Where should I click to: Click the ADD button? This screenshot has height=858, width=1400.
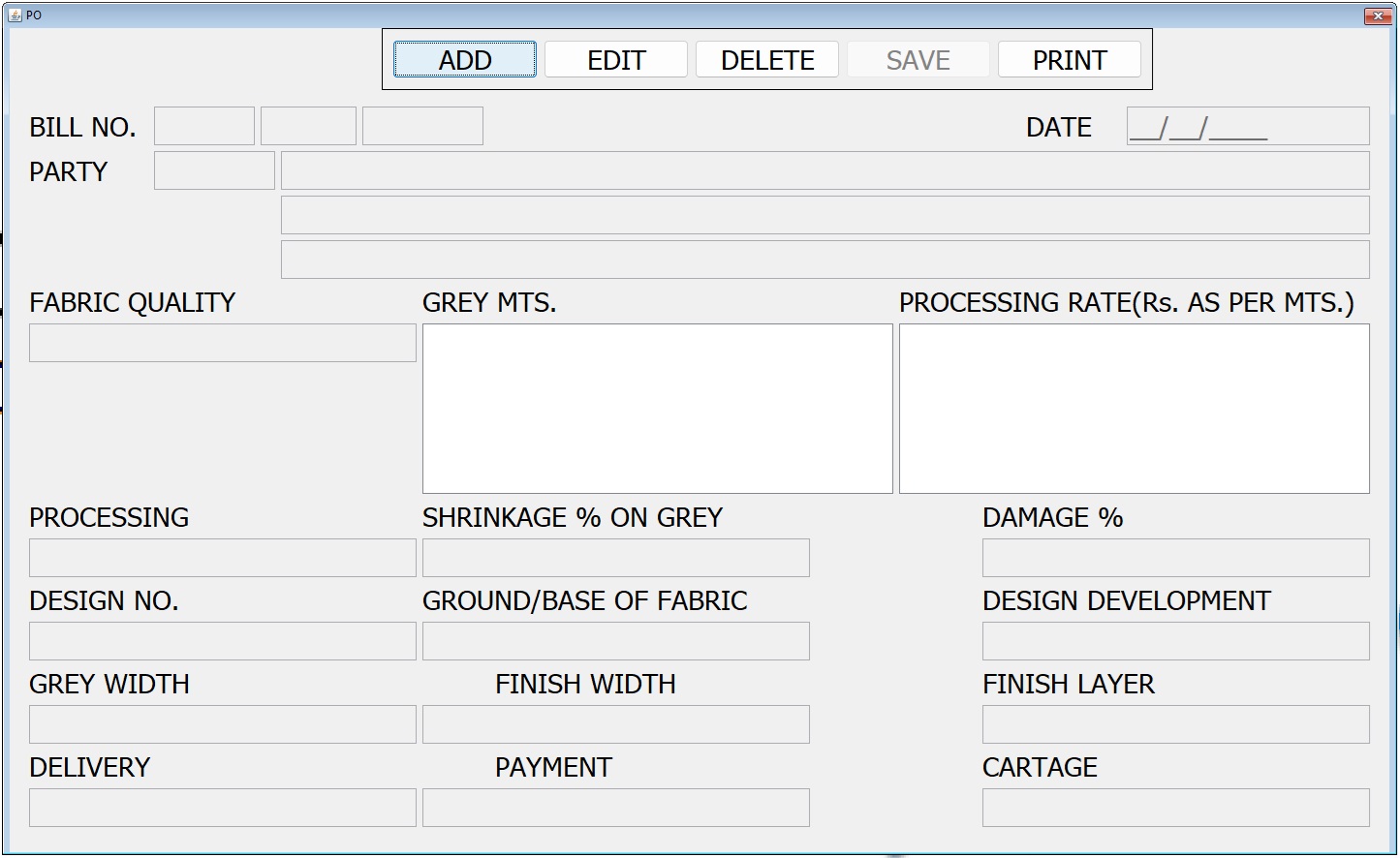click(464, 60)
